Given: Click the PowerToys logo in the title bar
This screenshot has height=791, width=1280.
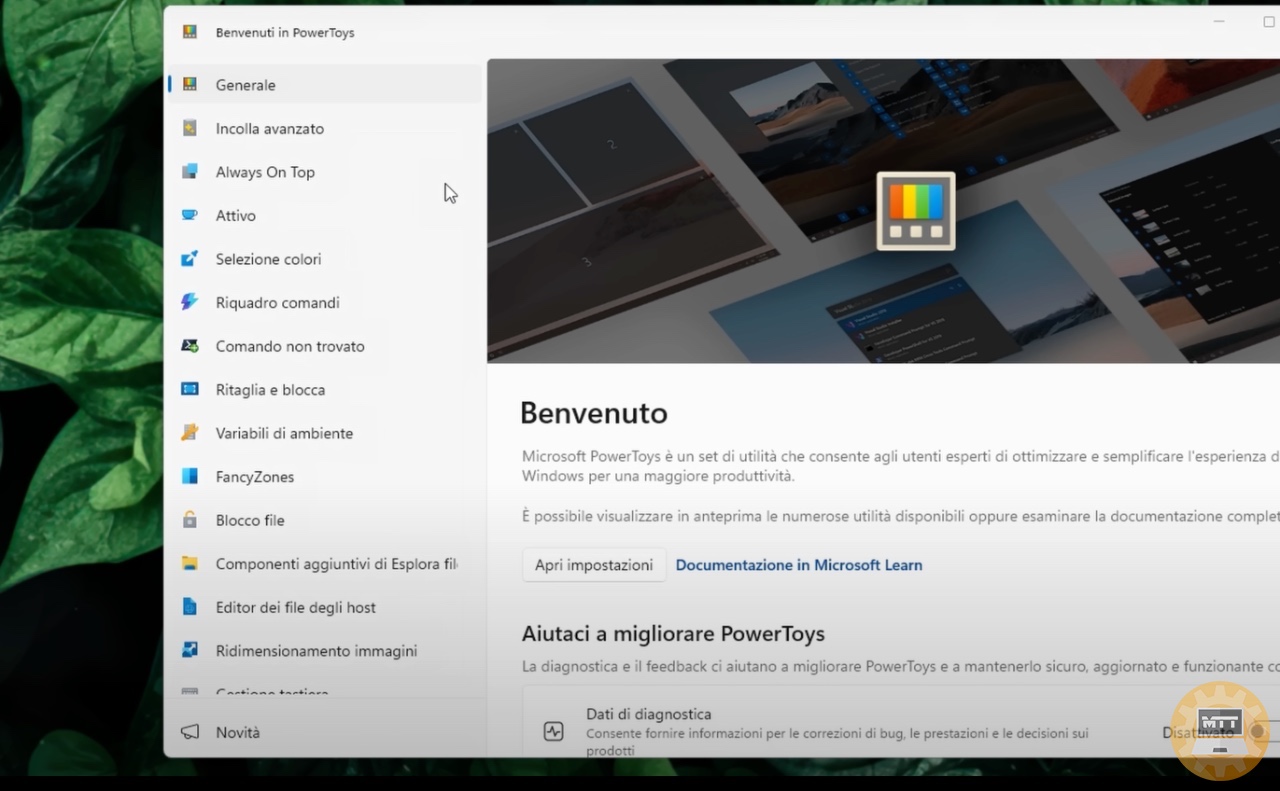Looking at the screenshot, I should (190, 32).
